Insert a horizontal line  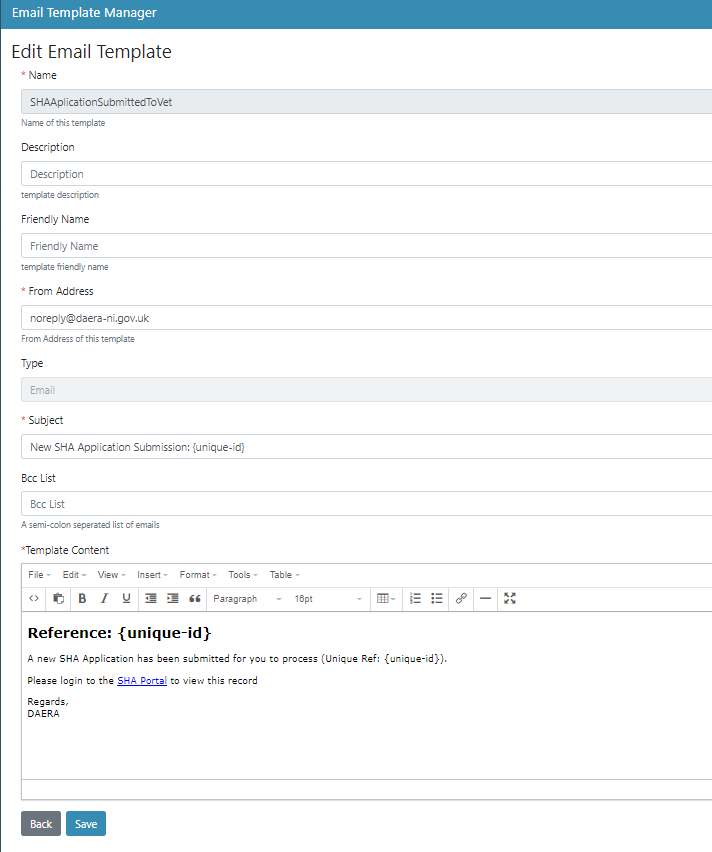[486, 599]
